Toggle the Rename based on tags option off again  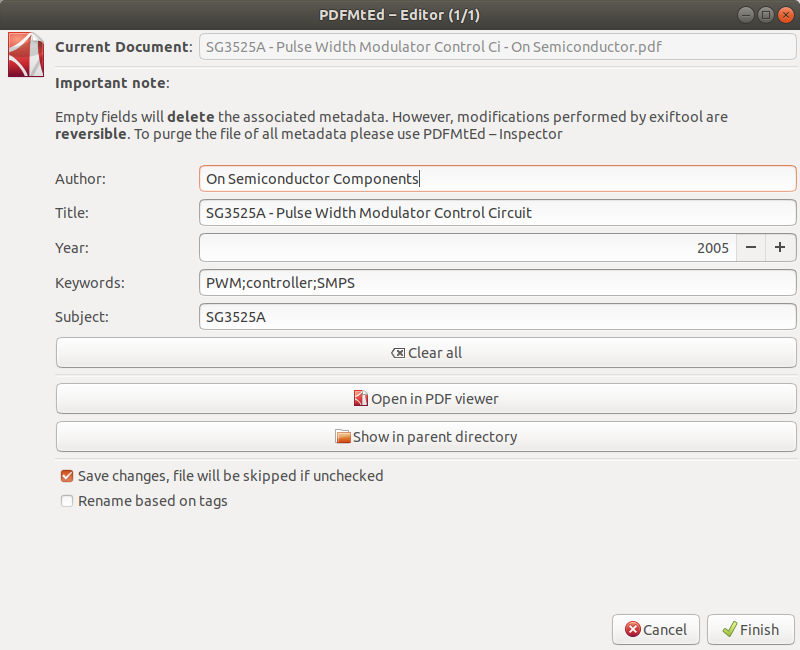[x=66, y=500]
